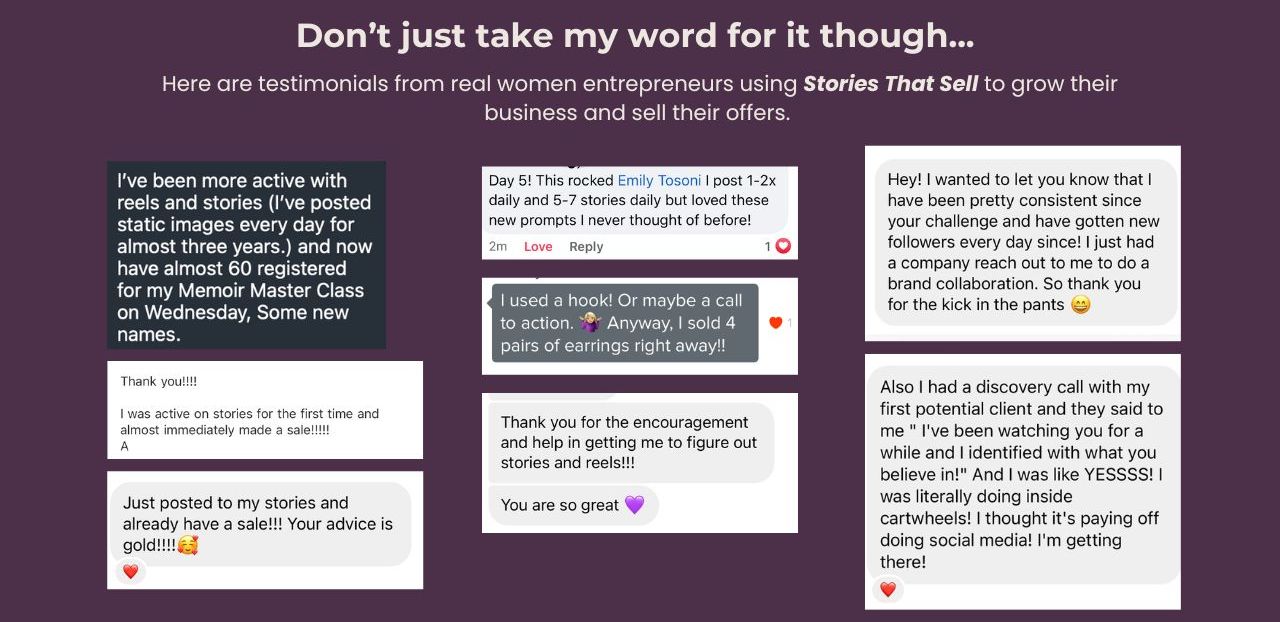Screen dimensions: 1280x622
Task: Click the bold 'Stories That Sell' text
Action: click(x=891, y=84)
